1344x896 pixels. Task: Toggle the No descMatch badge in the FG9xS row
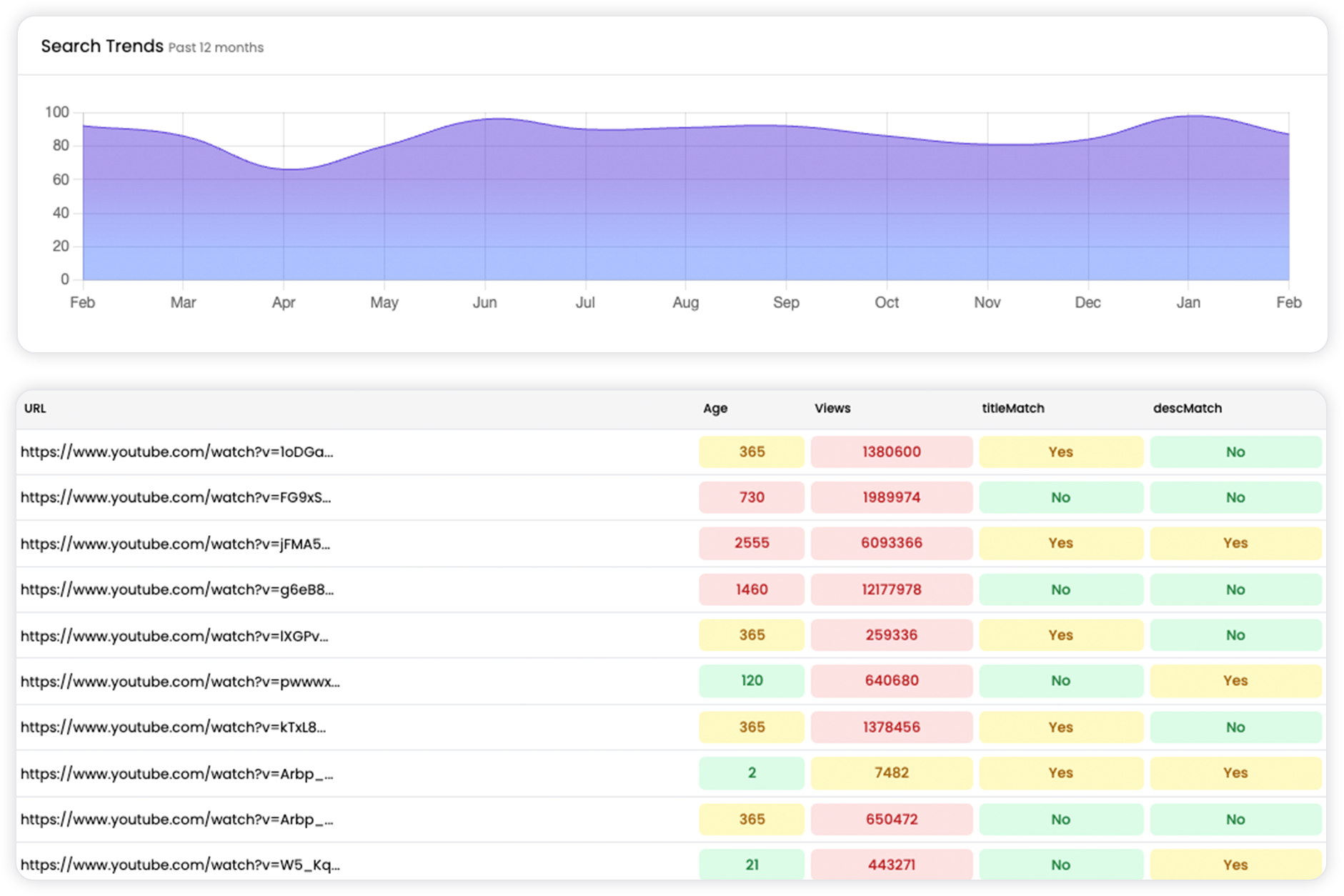[x=1235, y=497]
